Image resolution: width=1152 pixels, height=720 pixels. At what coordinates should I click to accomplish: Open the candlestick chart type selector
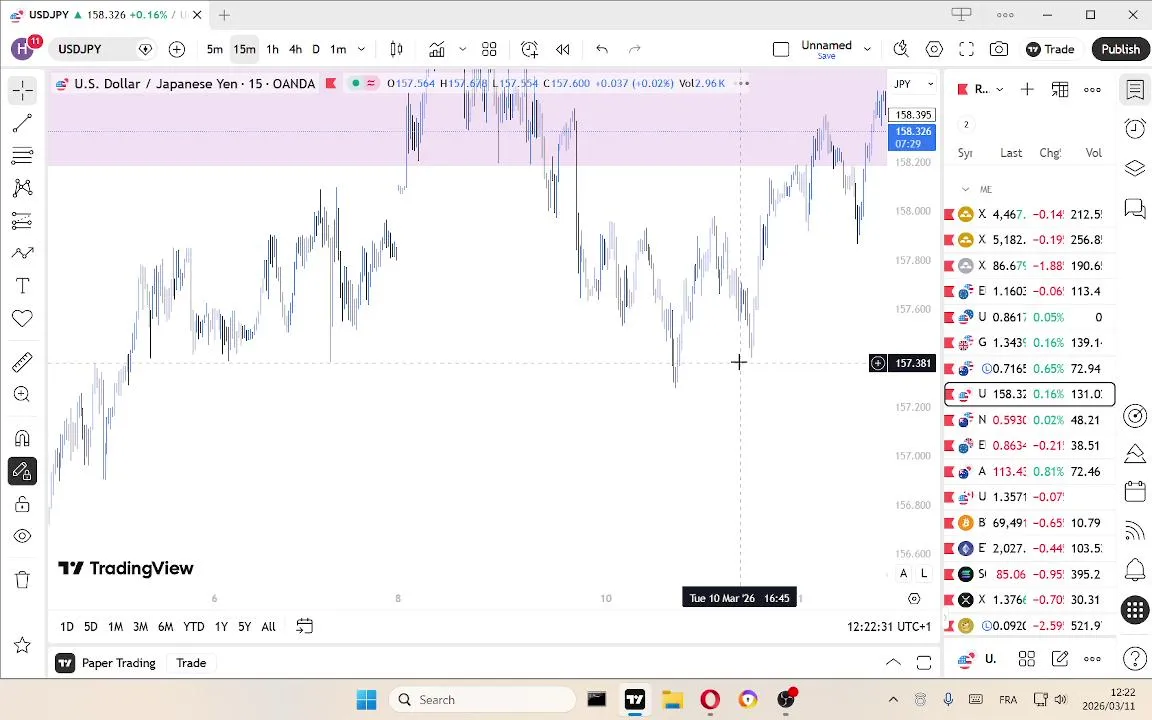(x=396, y=49)
